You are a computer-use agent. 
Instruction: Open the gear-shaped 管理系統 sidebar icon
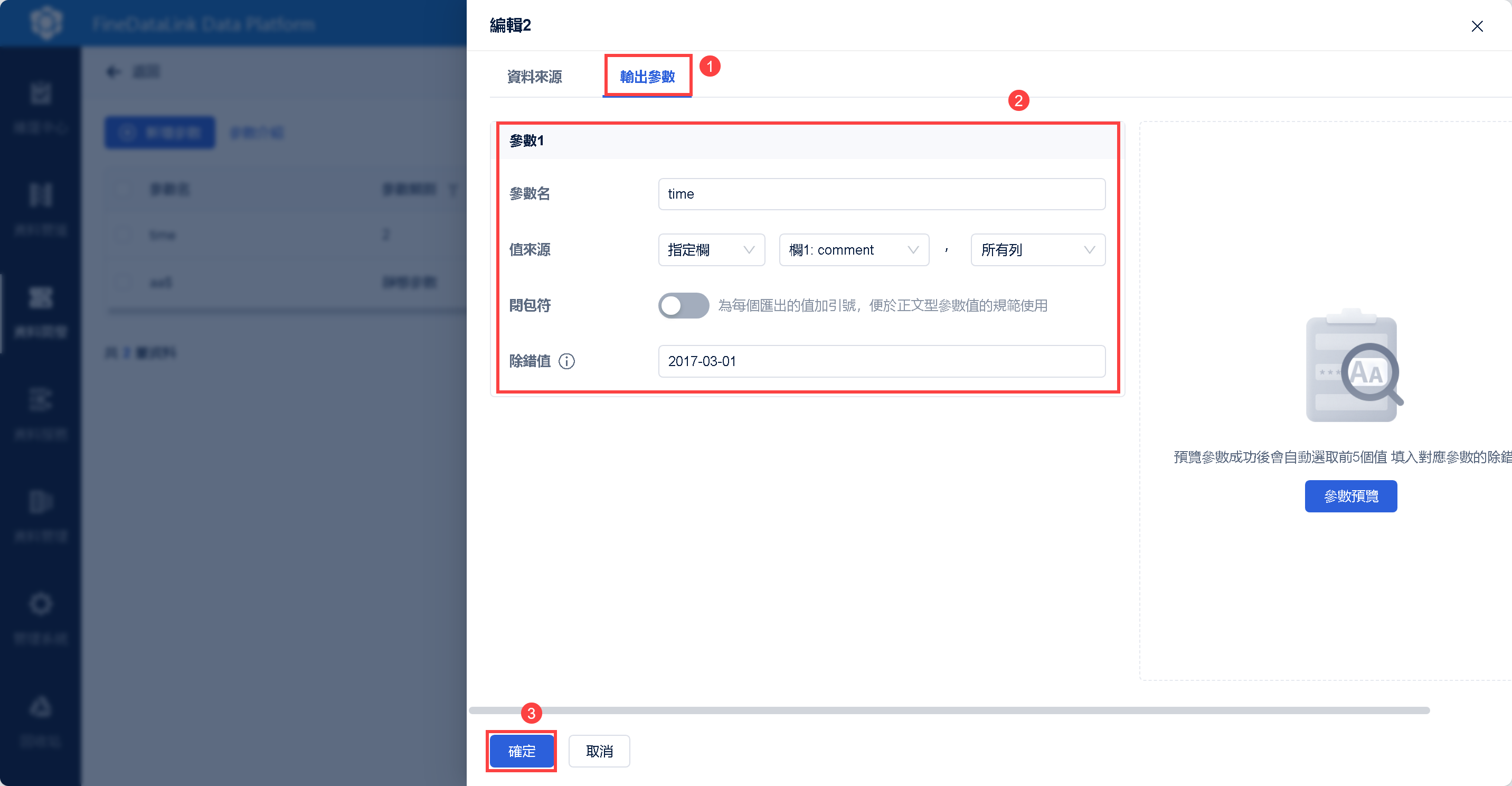click(41, 604)
